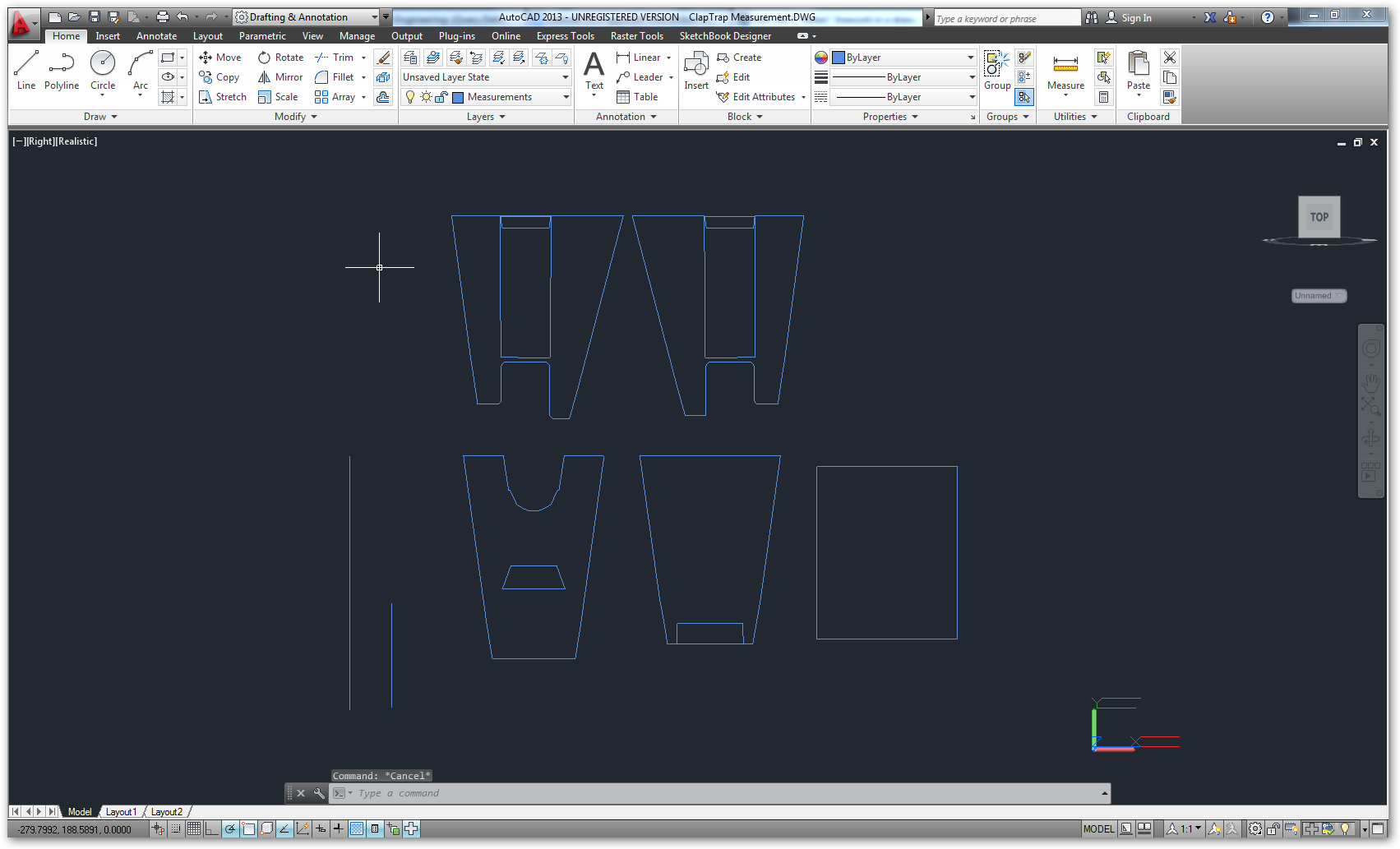Click the Mirror tool
Screen dimensions: 1400x849
tap(280, 77)
